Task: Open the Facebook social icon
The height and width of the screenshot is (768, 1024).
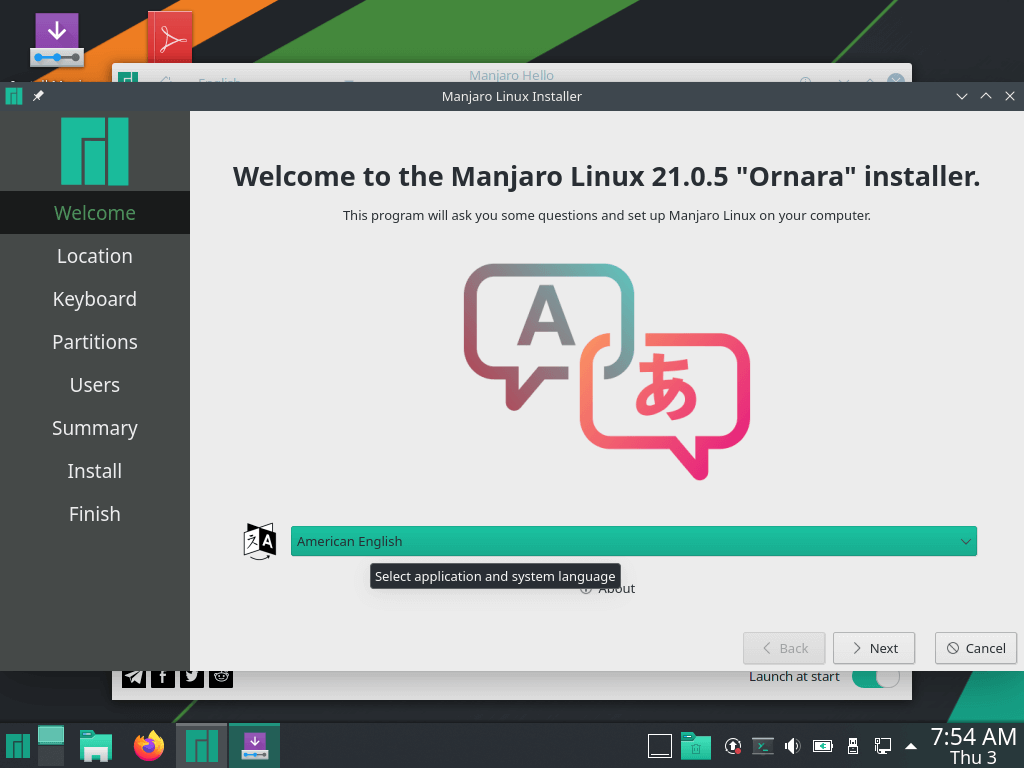Action: (163, 677)
